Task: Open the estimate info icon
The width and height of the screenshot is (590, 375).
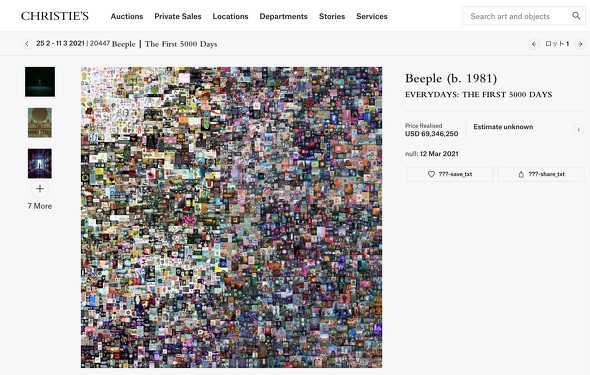Action: pos(578,129)
